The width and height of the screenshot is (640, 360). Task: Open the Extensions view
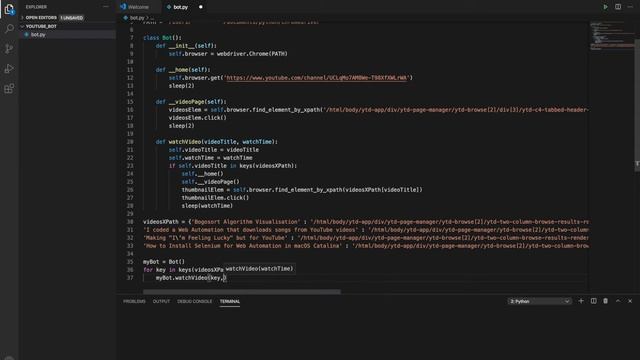[9, 89]
